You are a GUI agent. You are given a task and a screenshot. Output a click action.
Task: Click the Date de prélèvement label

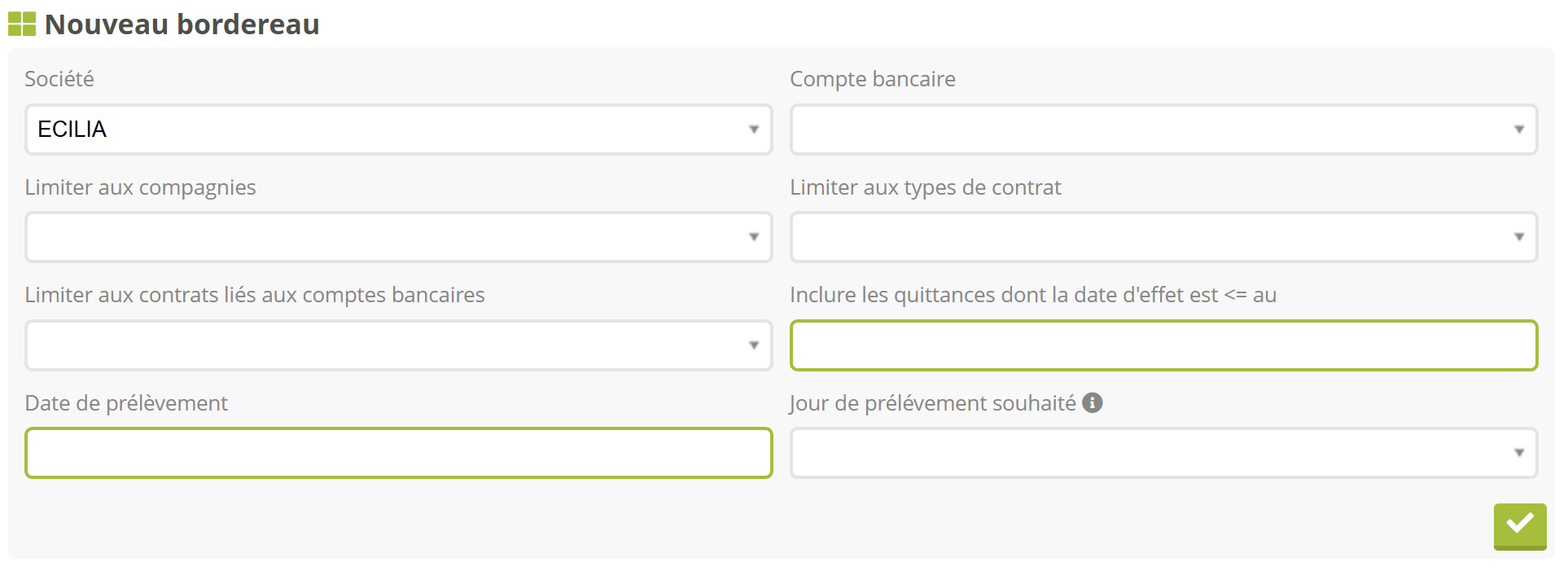pyautogui.click(x=126, y=403)
